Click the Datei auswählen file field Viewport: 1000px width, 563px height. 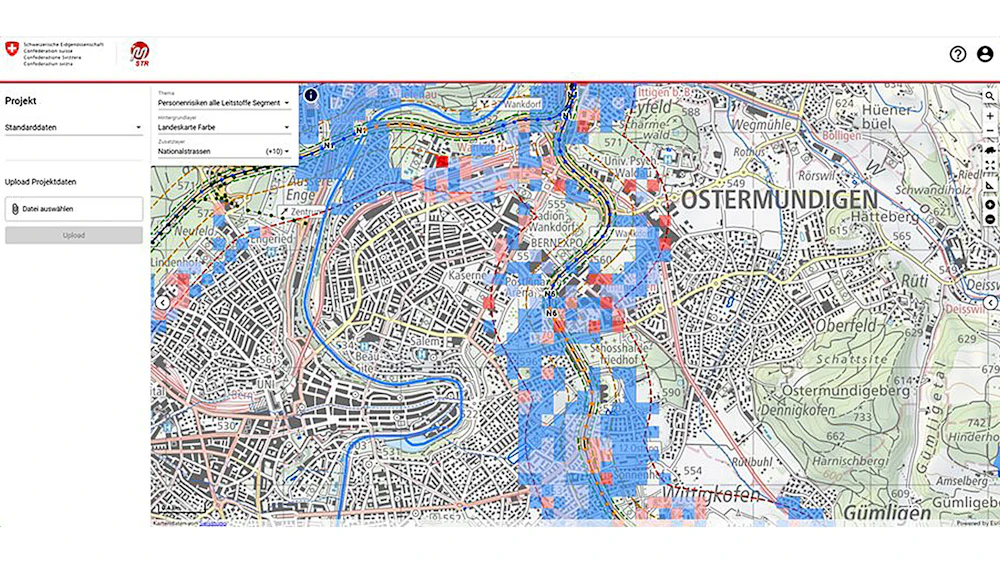[x=74, y=209]
